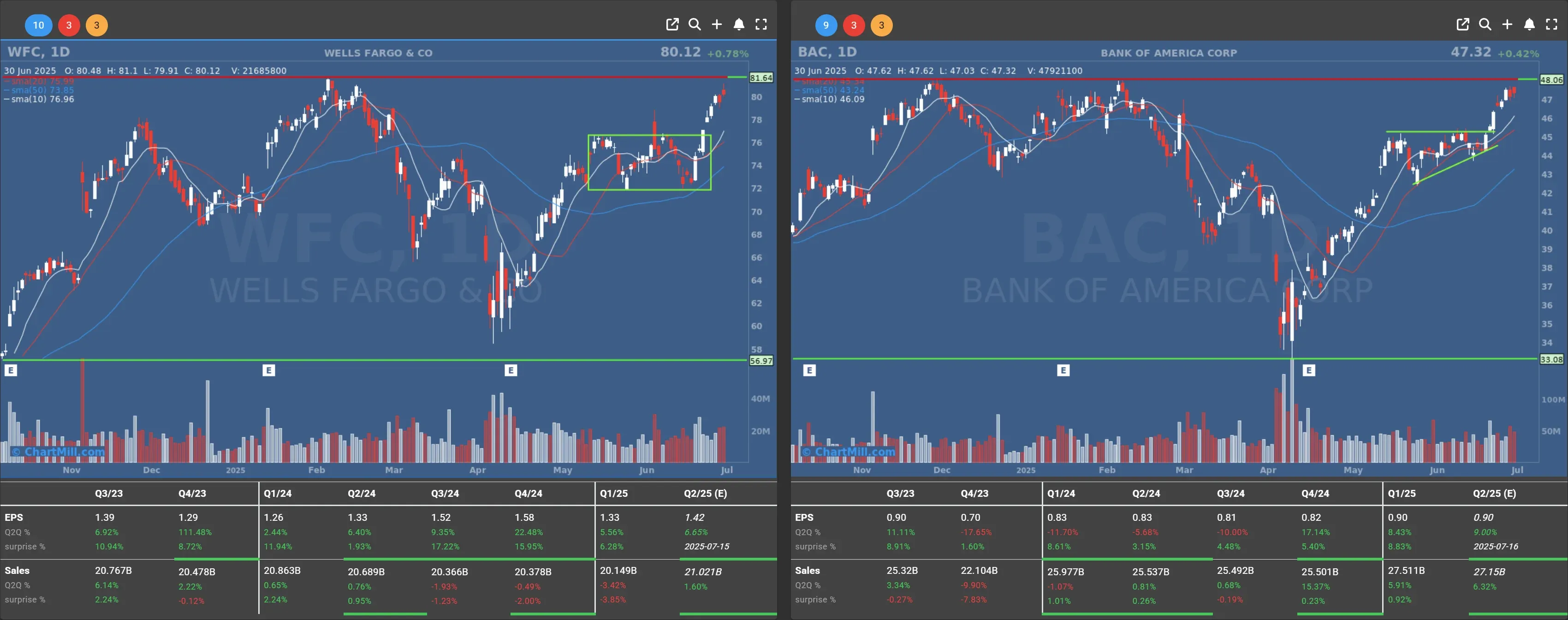Click BAC Q2/25 (E) column header

click(x=1494, y=493)
